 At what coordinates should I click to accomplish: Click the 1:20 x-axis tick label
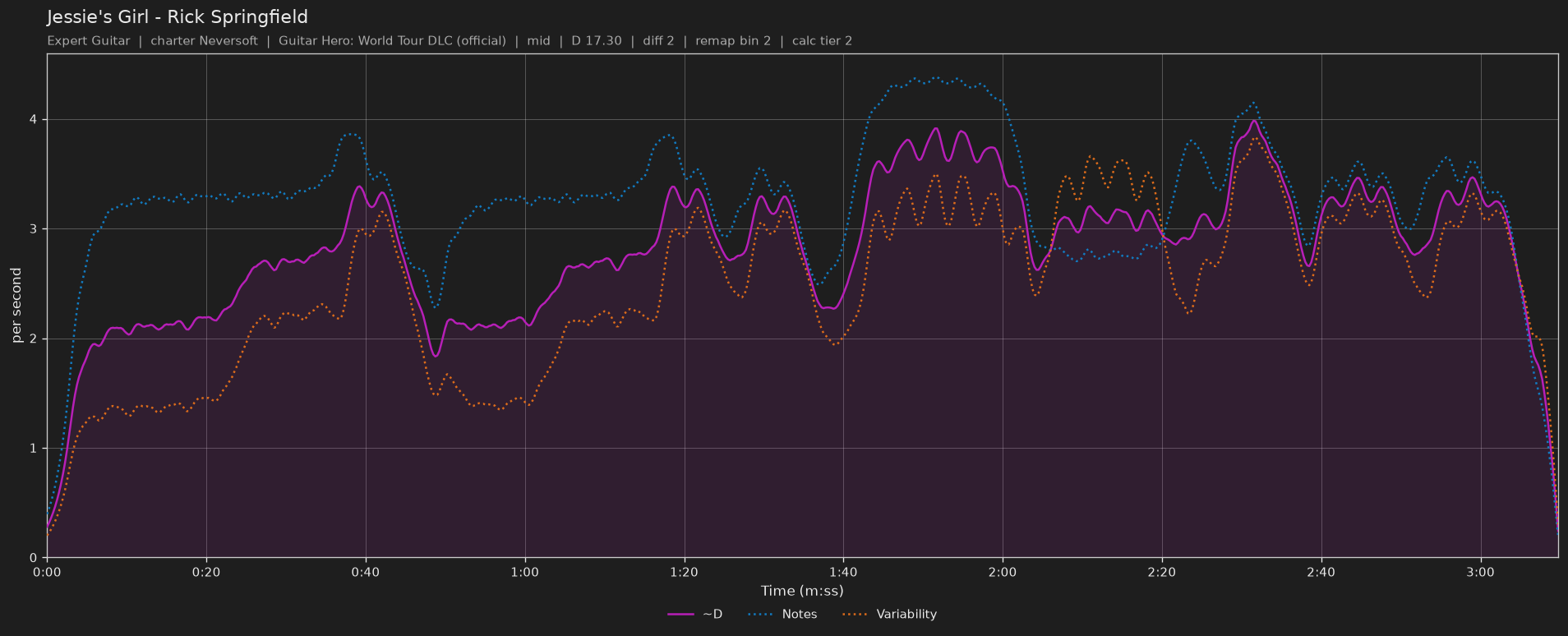click(684, 572)
